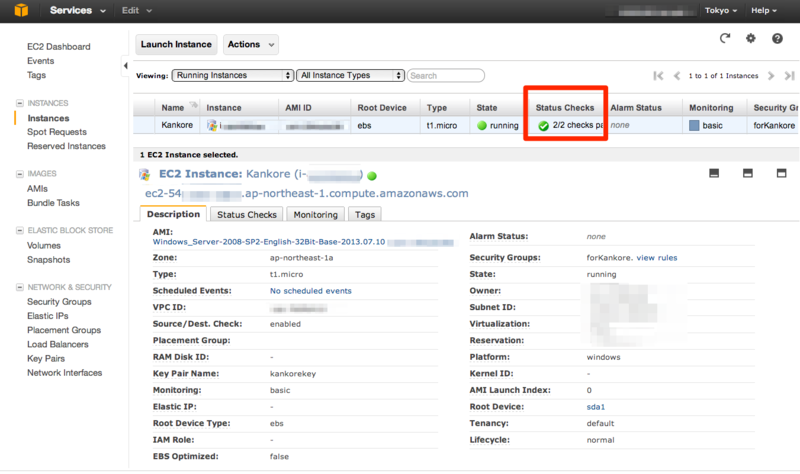800x474 pixels.
Task: Open the sda1 root device link
Action: (595, 407)
